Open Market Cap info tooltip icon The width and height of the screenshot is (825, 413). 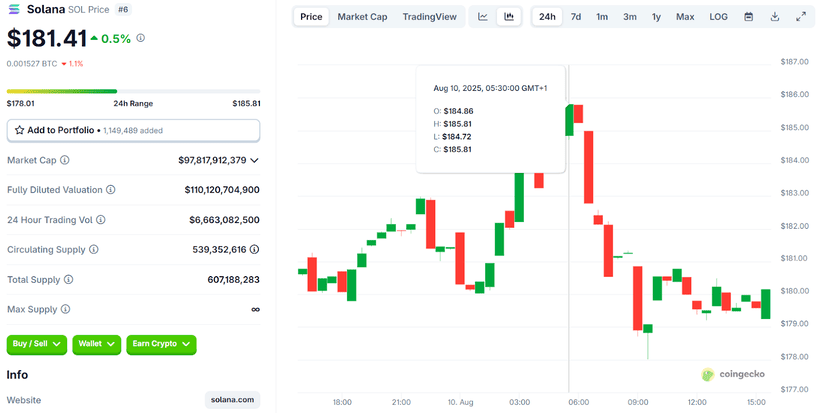[x=65, y=160]
